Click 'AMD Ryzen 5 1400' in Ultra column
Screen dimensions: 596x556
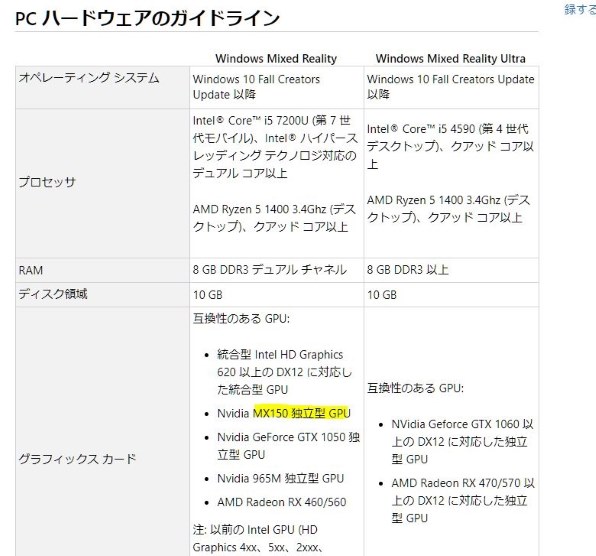(x=449, y=209)
